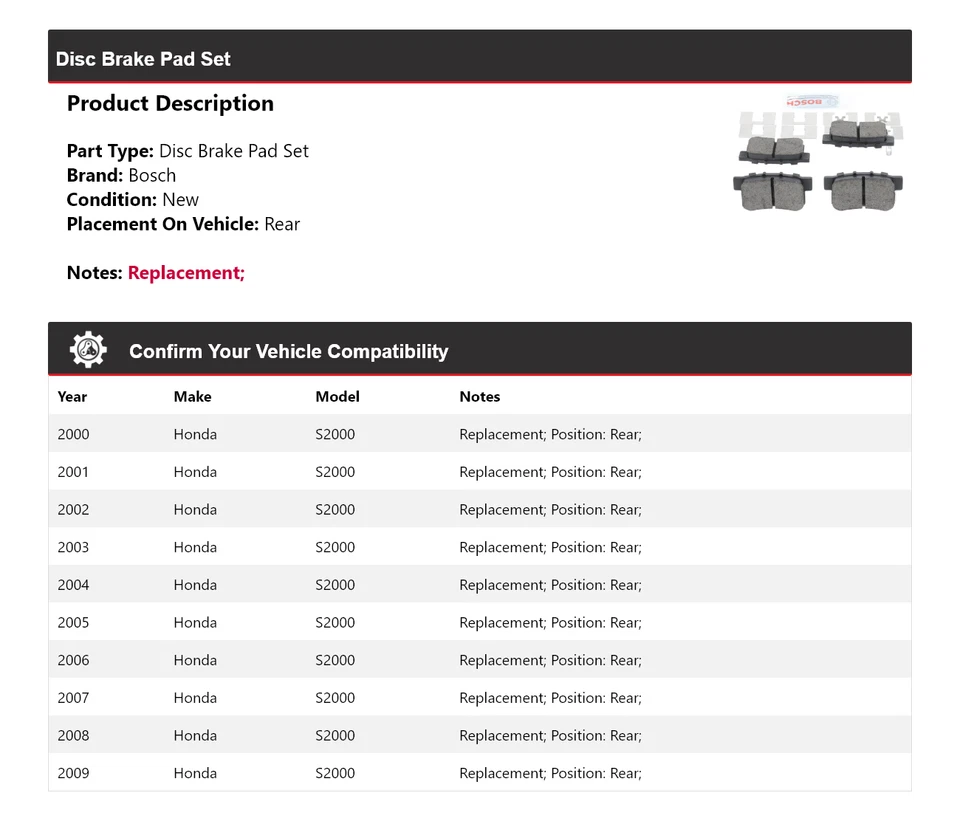Click Honda in the 2000 row
The image size is (960, 821).
click(195, 434)
